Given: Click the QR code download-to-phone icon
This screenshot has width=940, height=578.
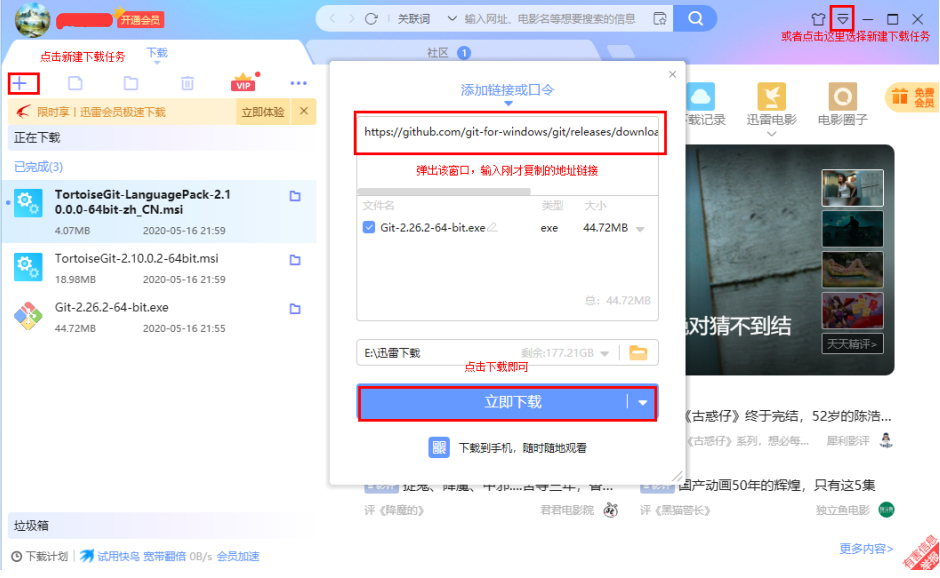Looking at the screenshot, I should pos(439,447).
